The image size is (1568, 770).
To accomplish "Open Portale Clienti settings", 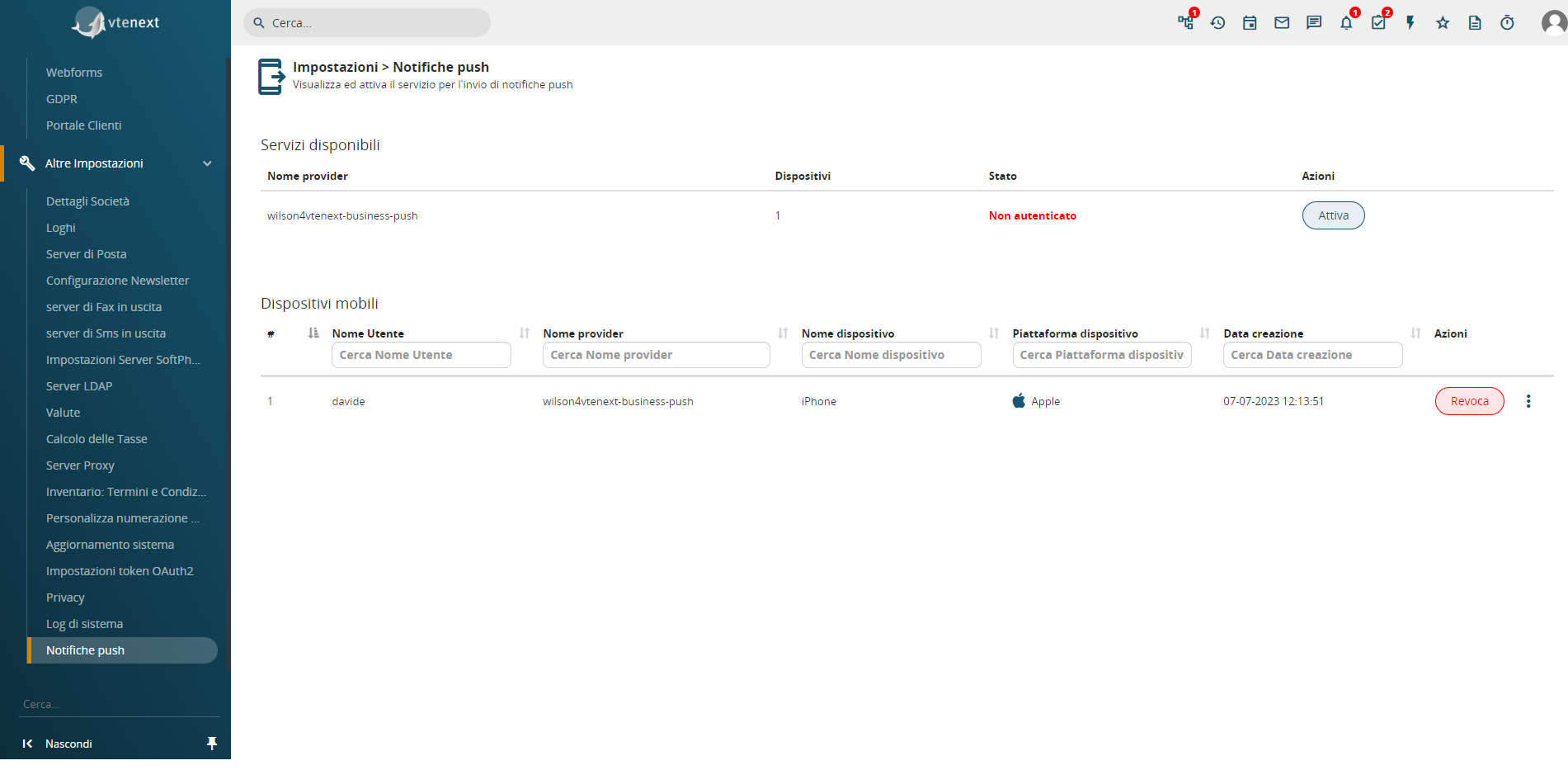I will (x=83, y=125).
